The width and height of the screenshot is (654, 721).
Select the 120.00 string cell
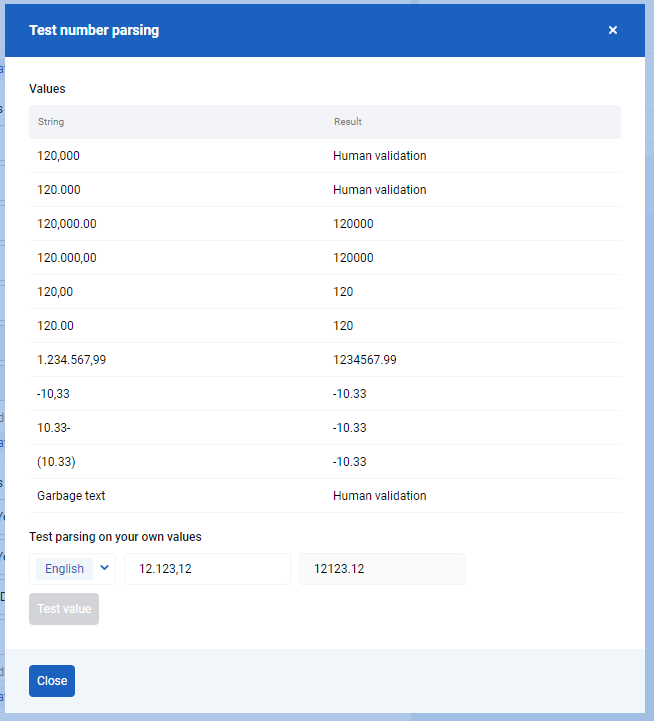(x=55, y=326)
